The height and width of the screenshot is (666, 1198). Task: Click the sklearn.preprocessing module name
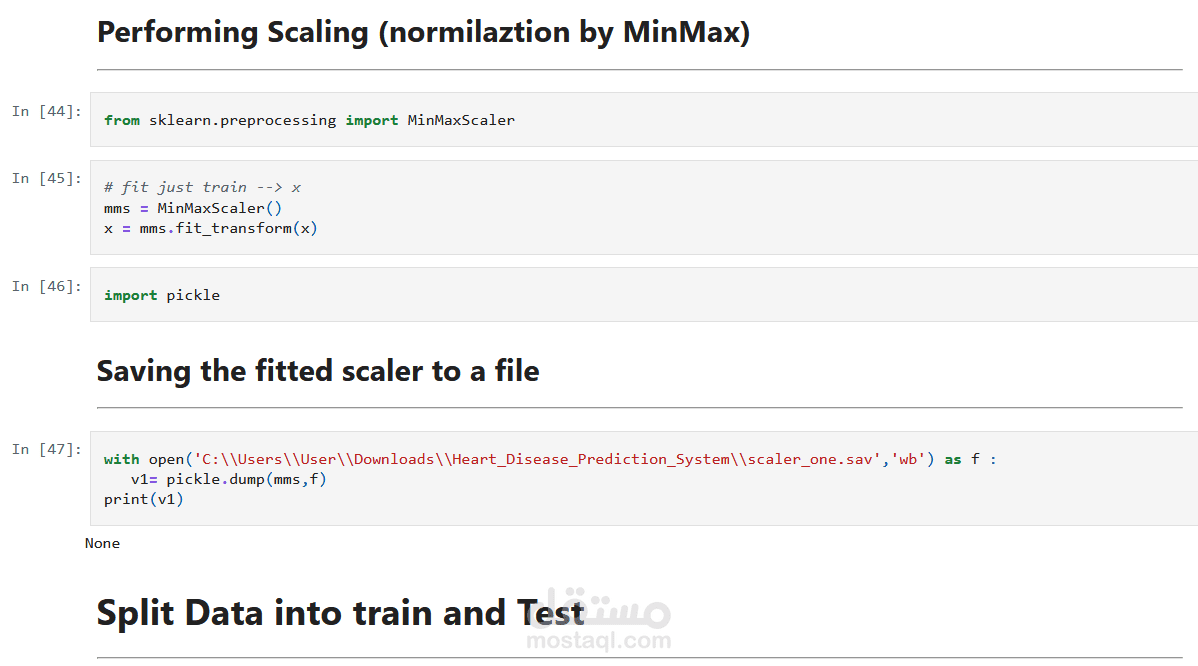pos(242,120)
